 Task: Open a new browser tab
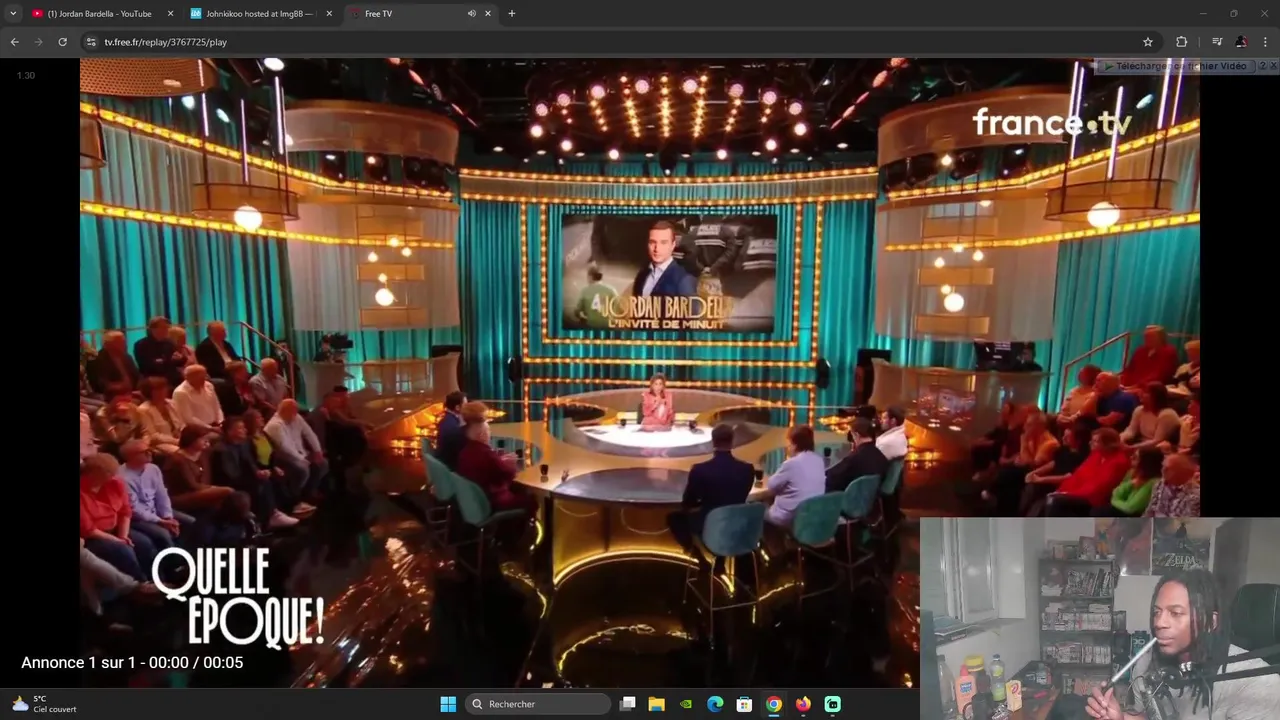click(x=512, y=14)
